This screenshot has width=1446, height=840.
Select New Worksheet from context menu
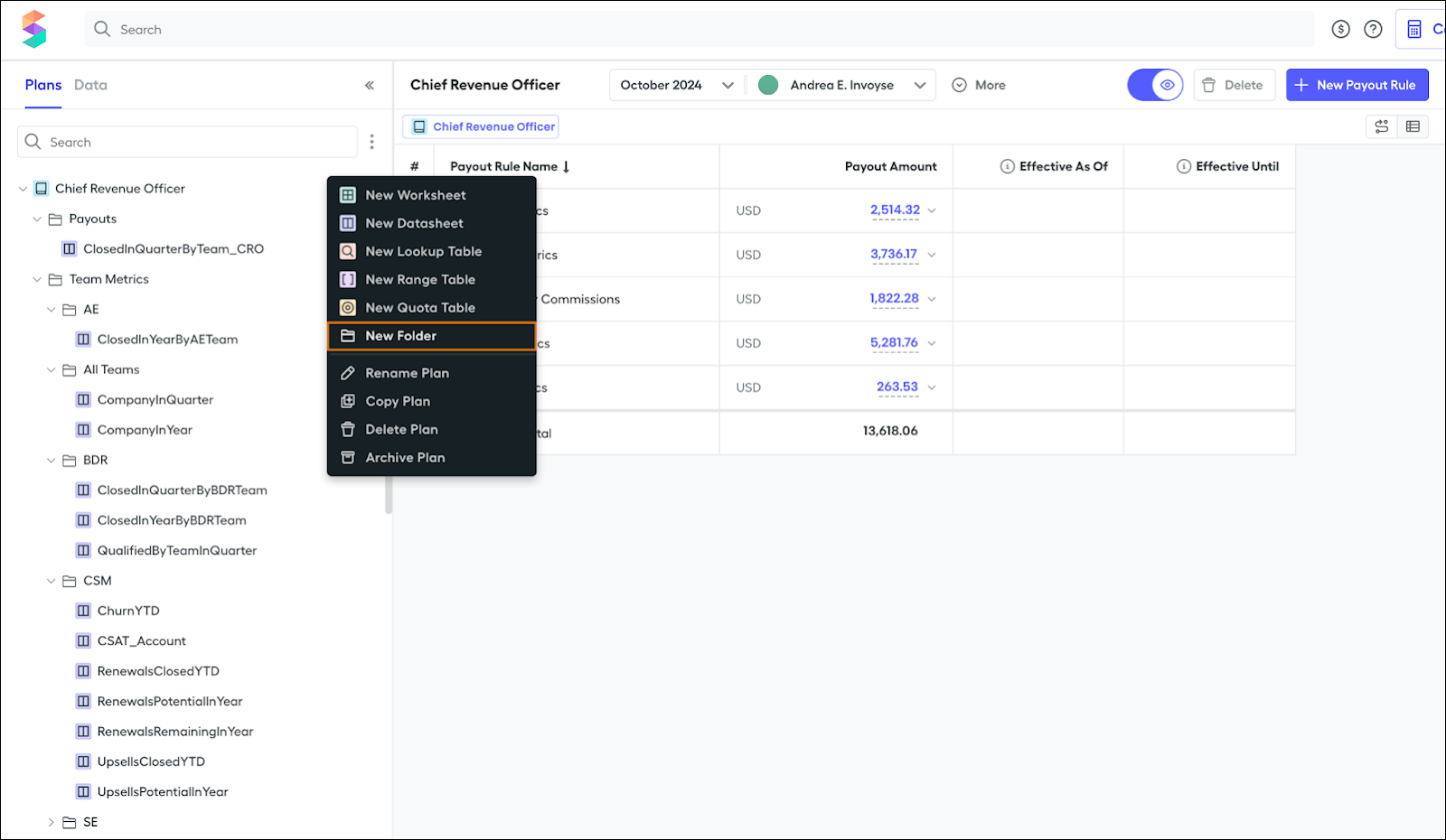pyautogui.click(x=432, y=195)
